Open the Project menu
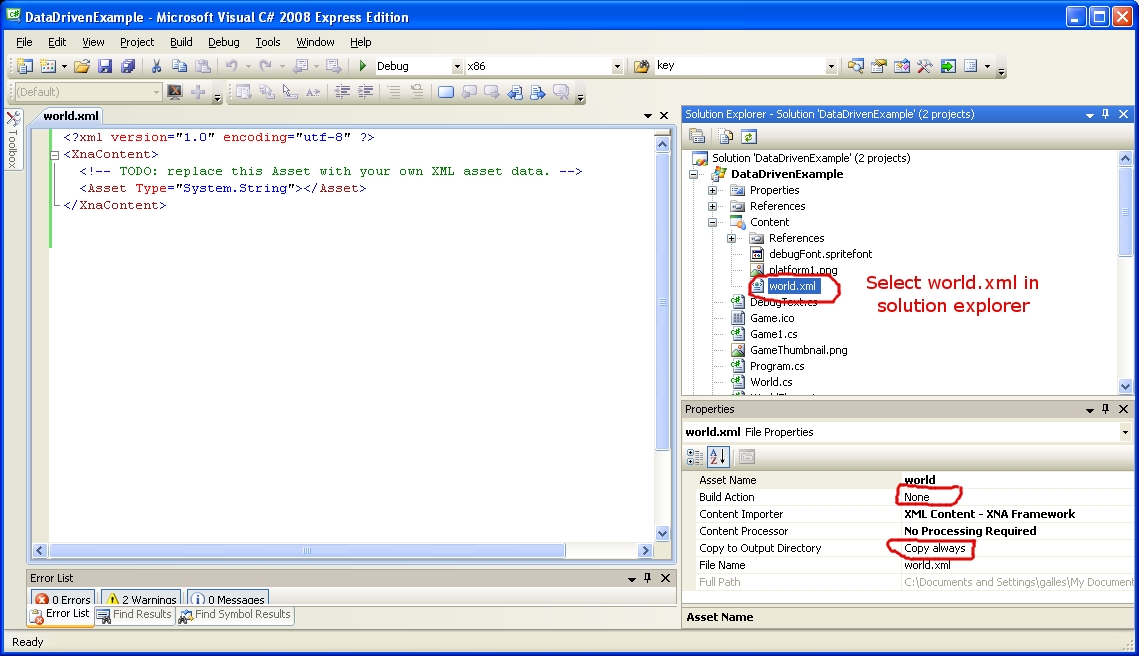The image size is (1139, 656). [137, 42]
